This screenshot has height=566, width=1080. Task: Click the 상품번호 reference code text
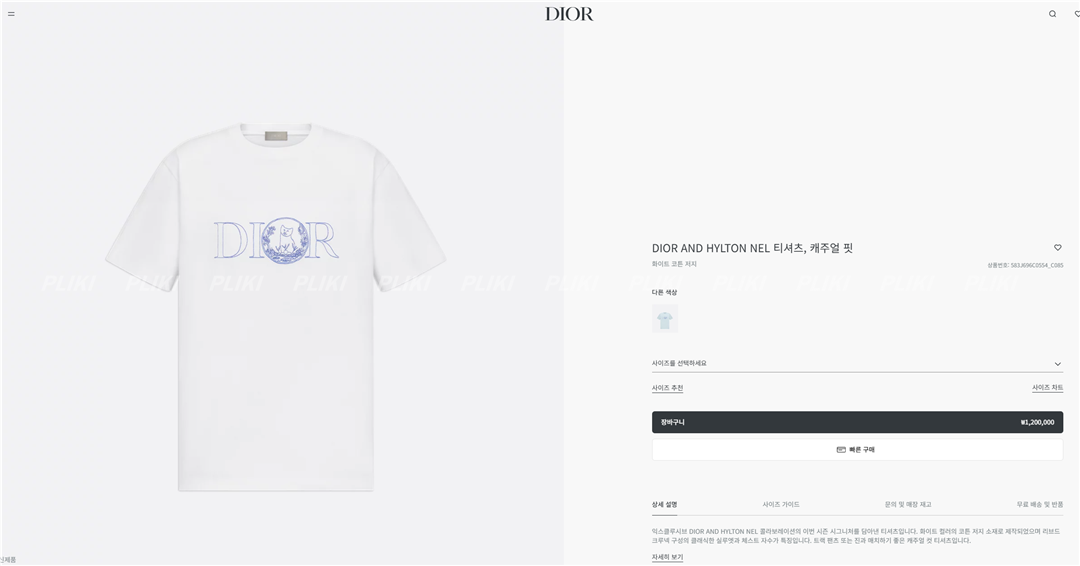(1025, 265)
